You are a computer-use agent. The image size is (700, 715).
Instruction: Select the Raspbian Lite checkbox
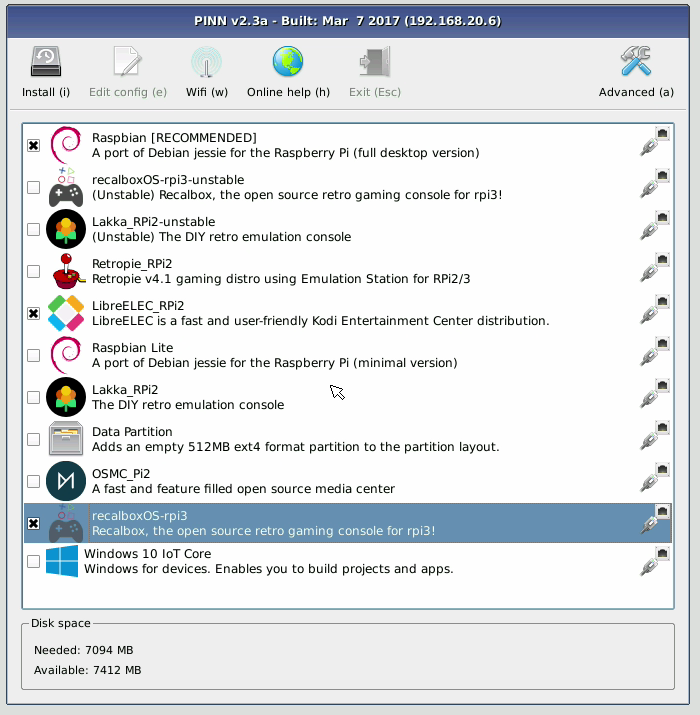[33, 355]
